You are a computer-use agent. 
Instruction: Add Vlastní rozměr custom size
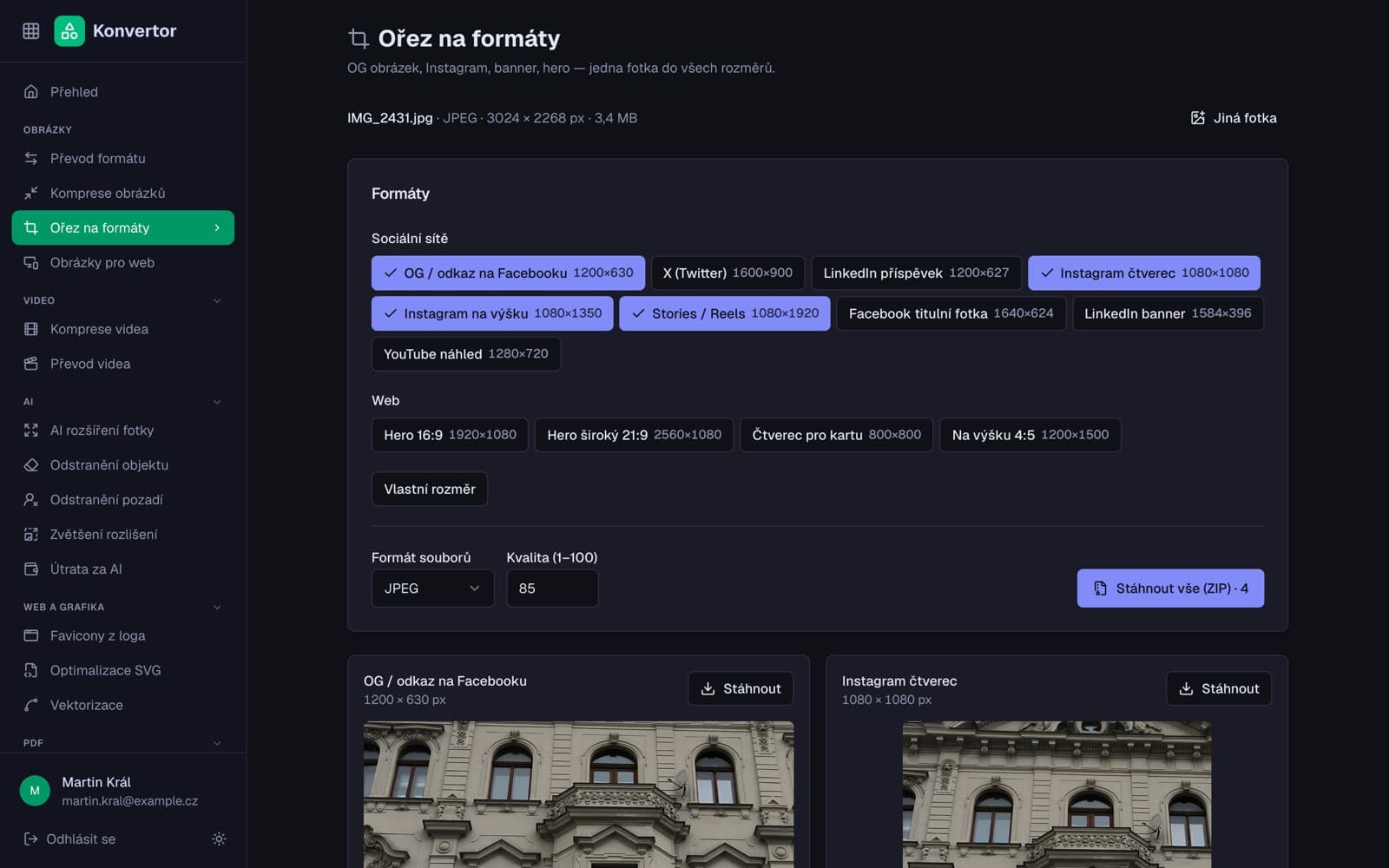[x=430, y=489]
